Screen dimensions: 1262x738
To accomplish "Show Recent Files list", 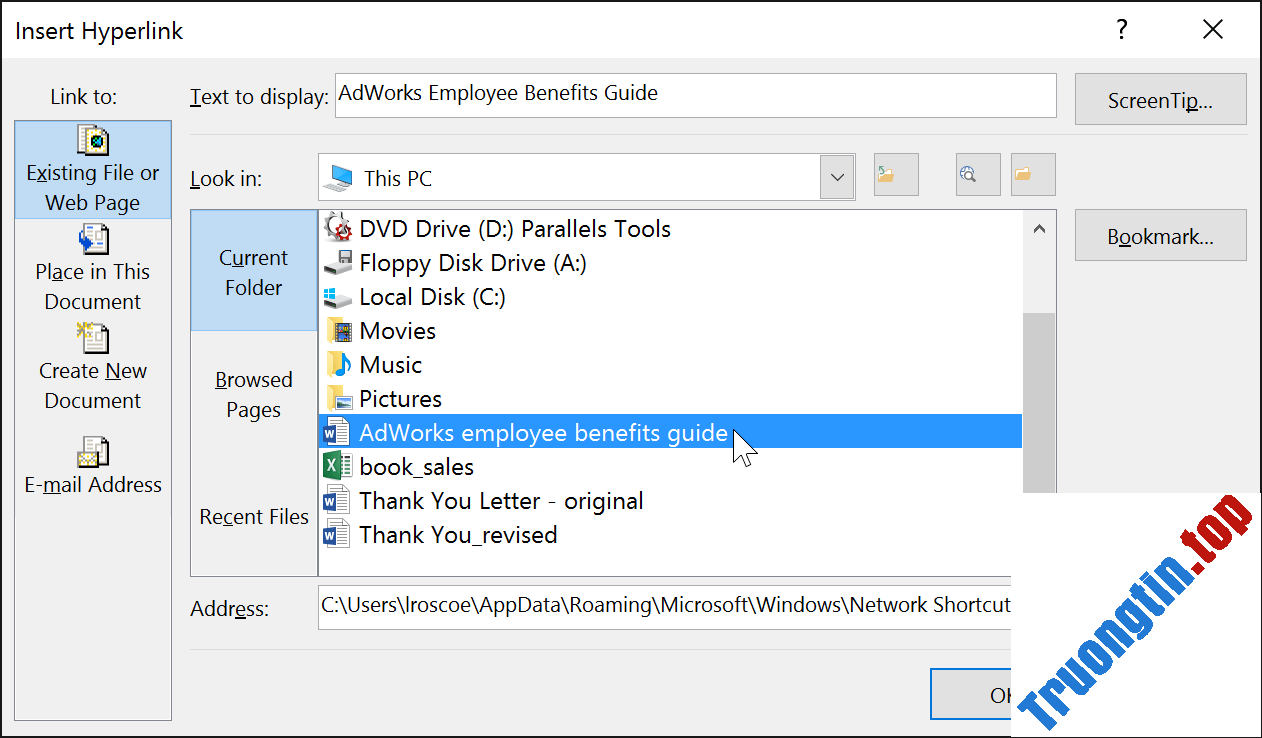I will click(253, 516).
